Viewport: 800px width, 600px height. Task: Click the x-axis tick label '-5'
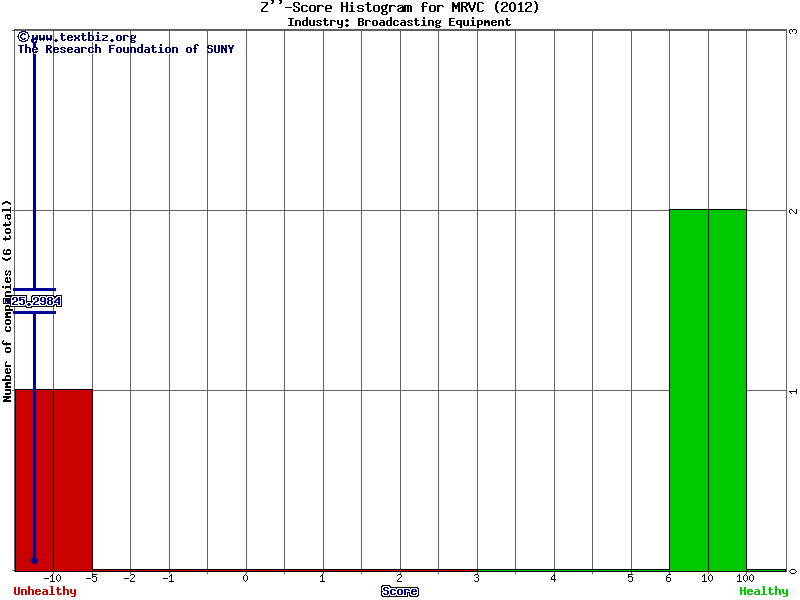click(x=91, y=578)
